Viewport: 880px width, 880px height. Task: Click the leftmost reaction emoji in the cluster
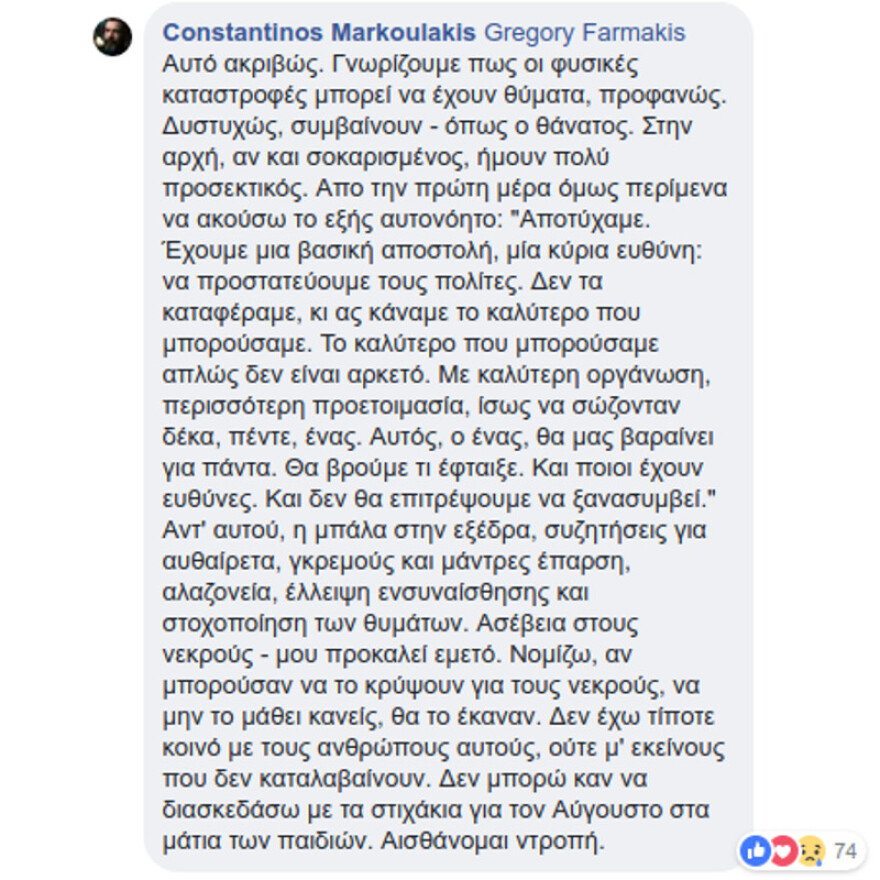(x=757, y=850)
